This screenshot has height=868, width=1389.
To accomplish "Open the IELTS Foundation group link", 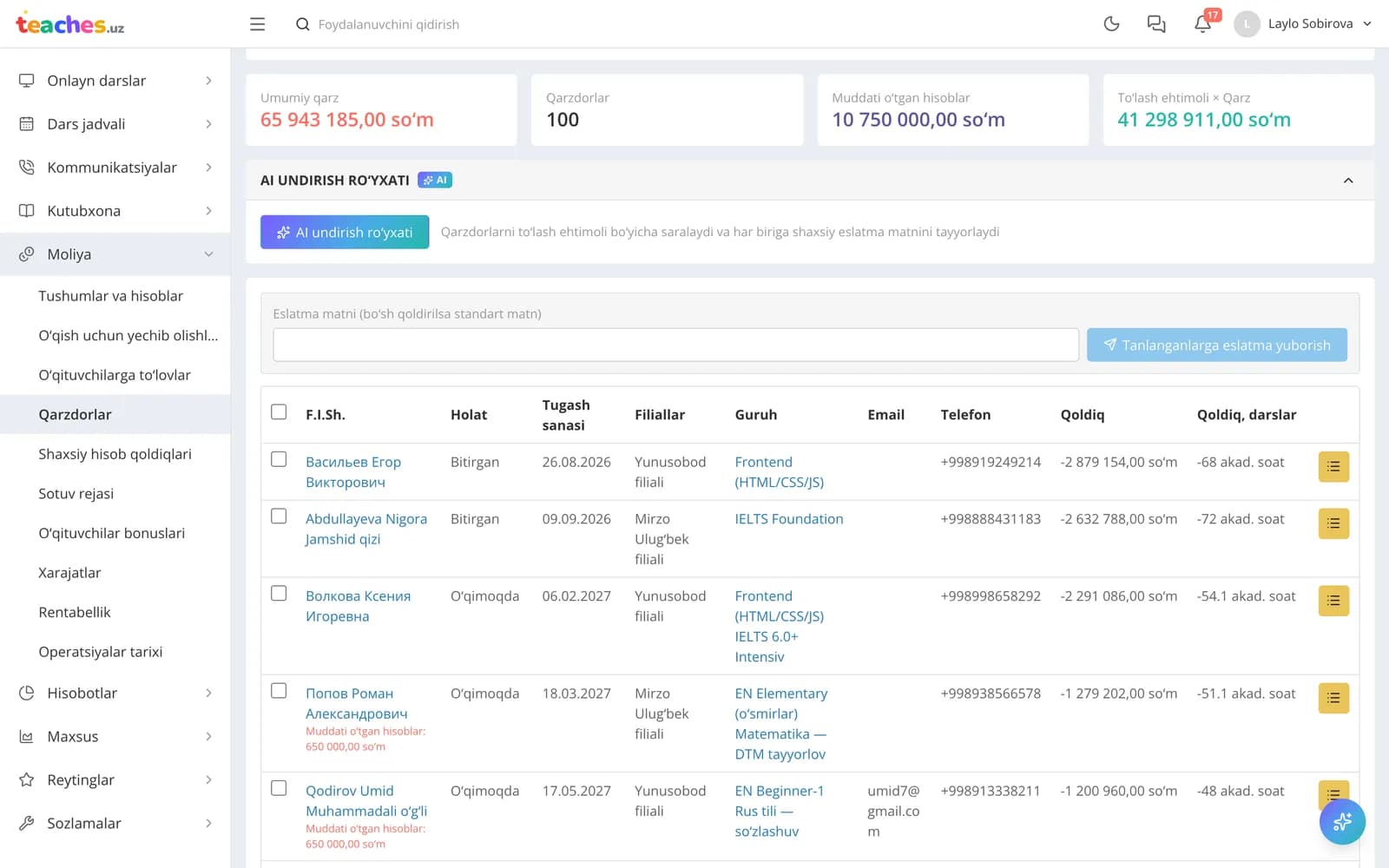I will (789, 519).
